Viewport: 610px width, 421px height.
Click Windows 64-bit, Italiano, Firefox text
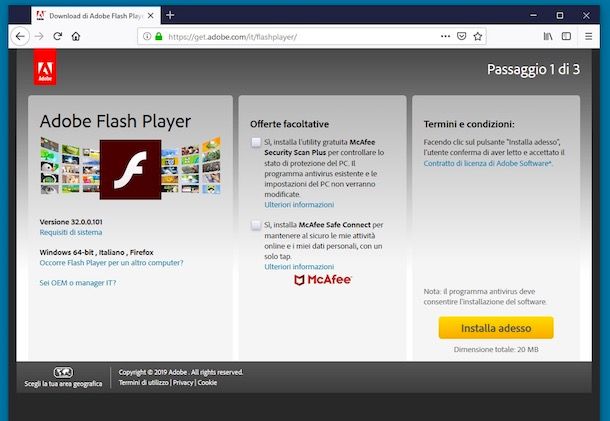[96, 252]
